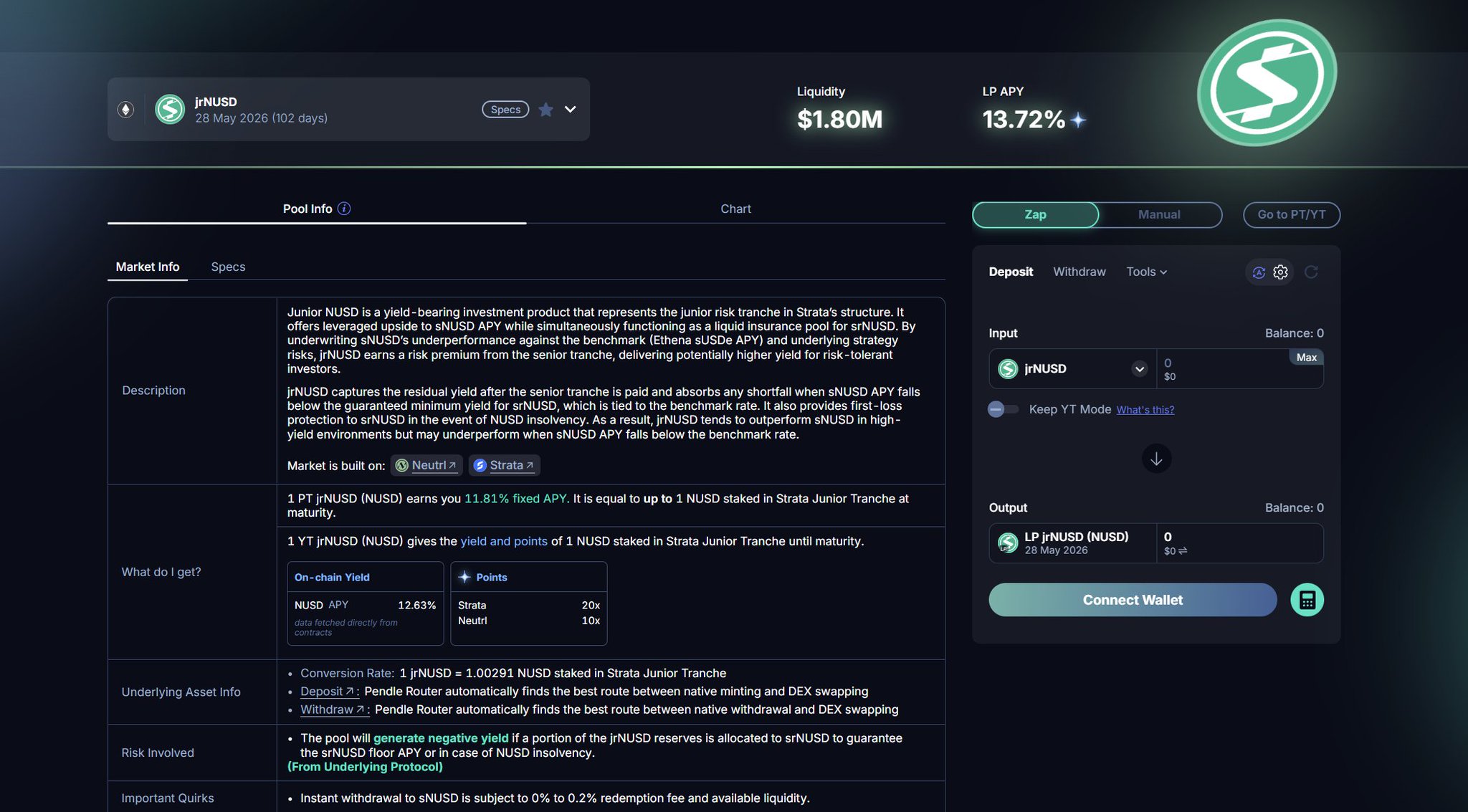
Task: Switch to the Chart tab
Action: tap(735, 209)
